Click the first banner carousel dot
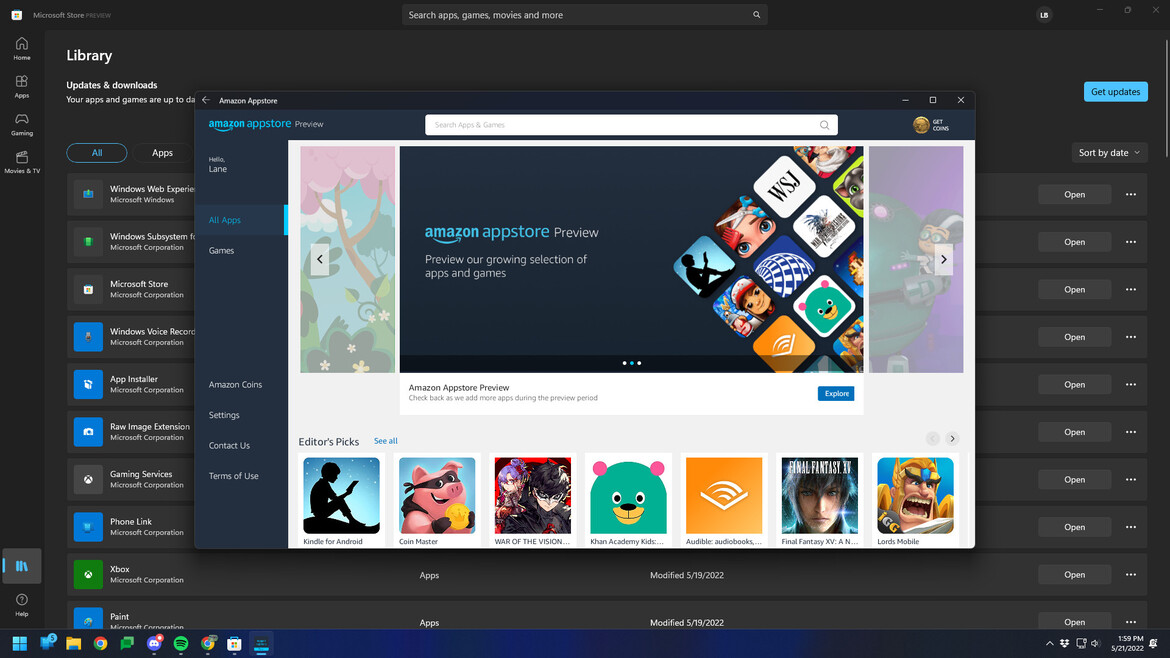 625,363
